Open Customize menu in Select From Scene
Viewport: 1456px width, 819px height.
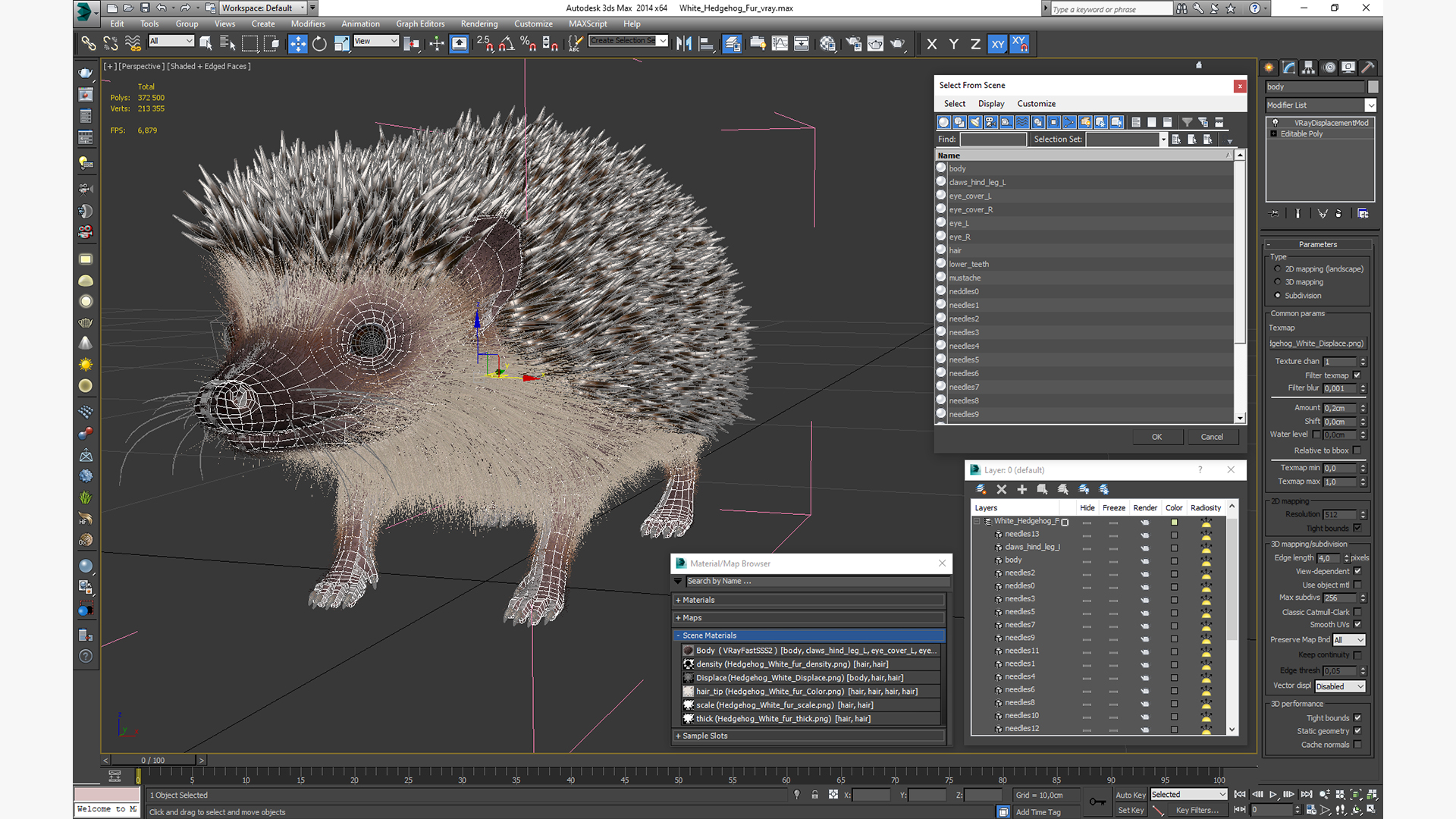(1036, 104)
